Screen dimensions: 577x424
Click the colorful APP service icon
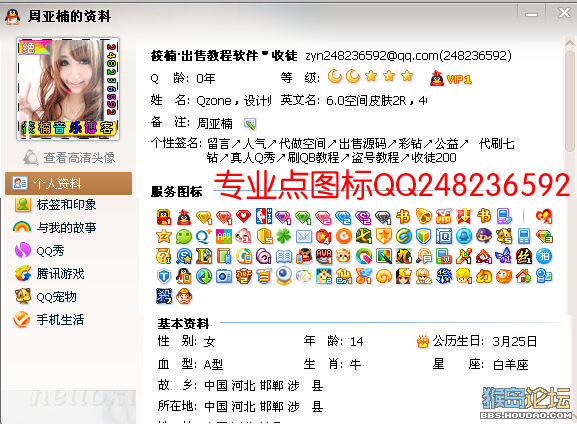coord(224,237)
